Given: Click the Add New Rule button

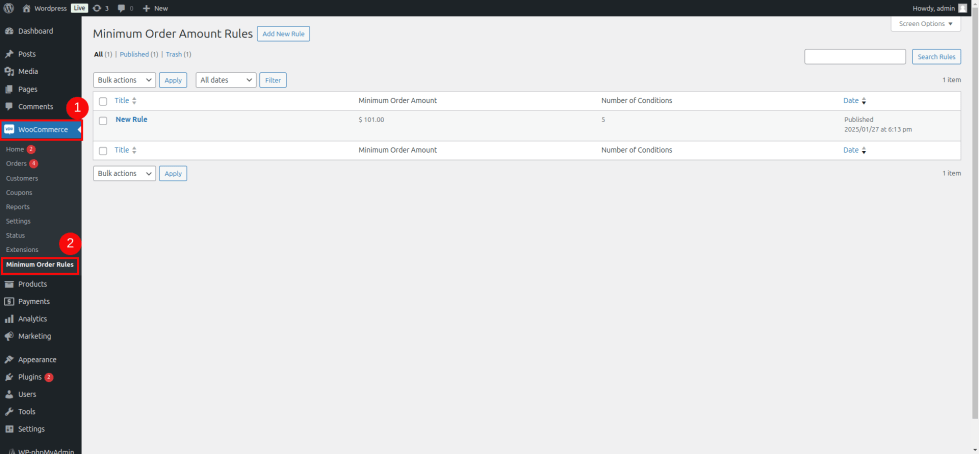Looking at the screenshot, I should pyautogui.click(x=283, y=34).
